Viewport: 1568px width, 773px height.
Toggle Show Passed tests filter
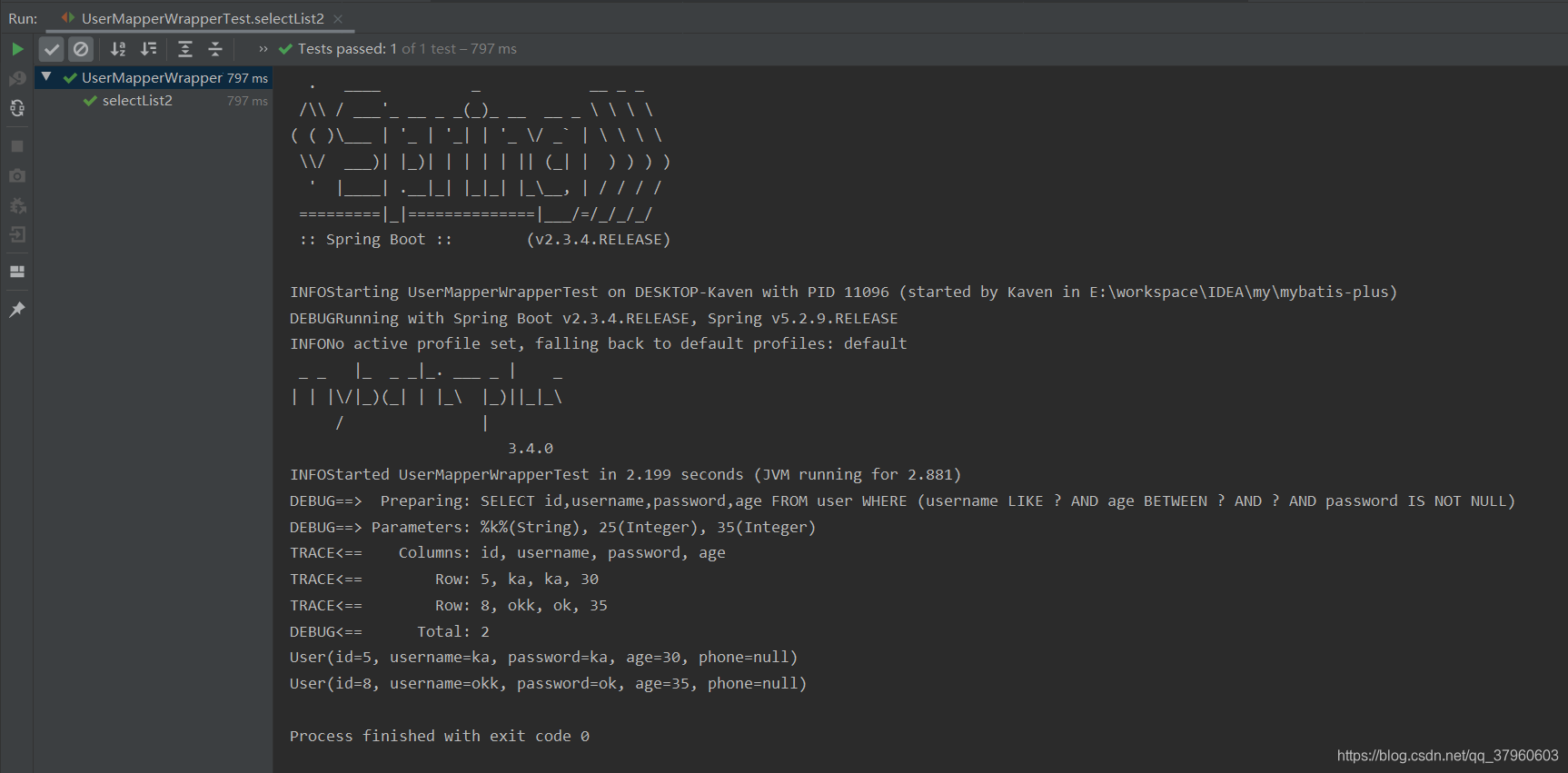(52, 49)
